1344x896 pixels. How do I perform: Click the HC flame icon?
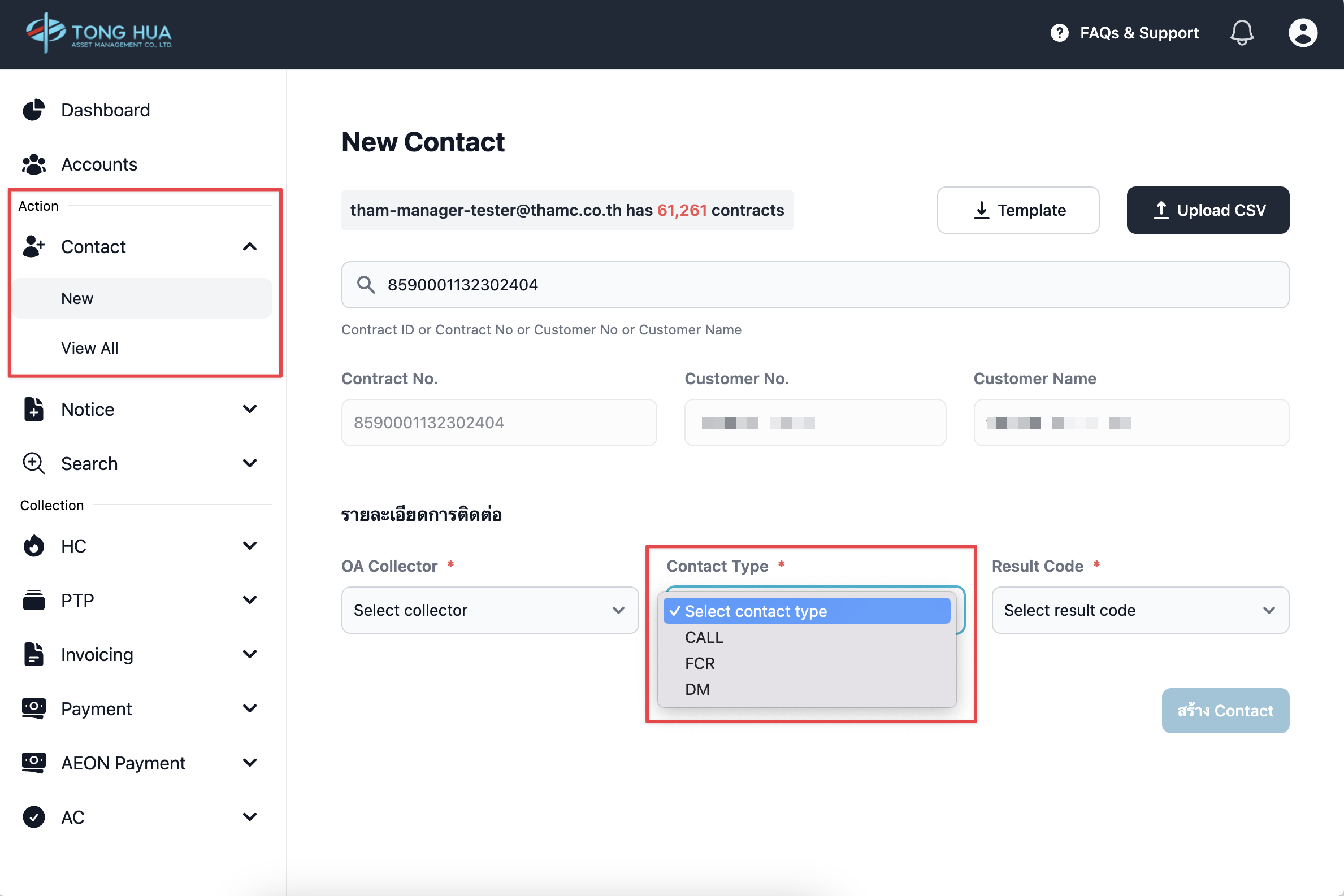[x=34, y=546]
